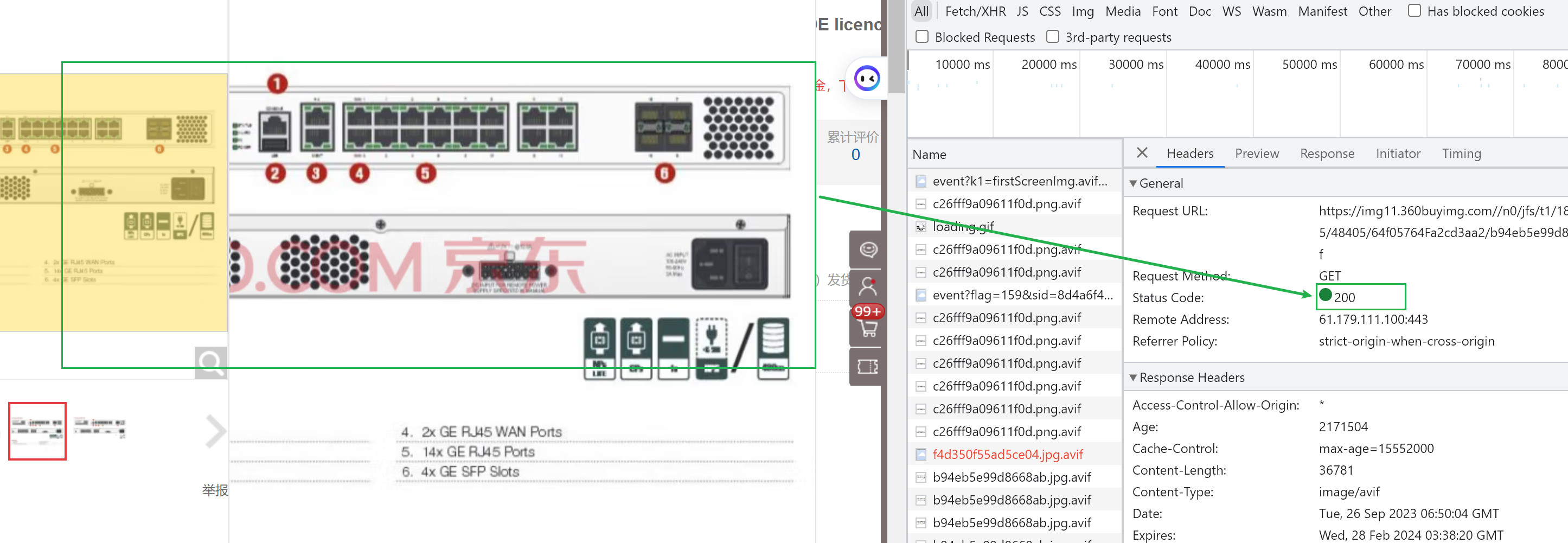The height and width of the screenshot is (543, 1568).
Task: Switch to the Preview tab
Action: tap(1256, 154)
